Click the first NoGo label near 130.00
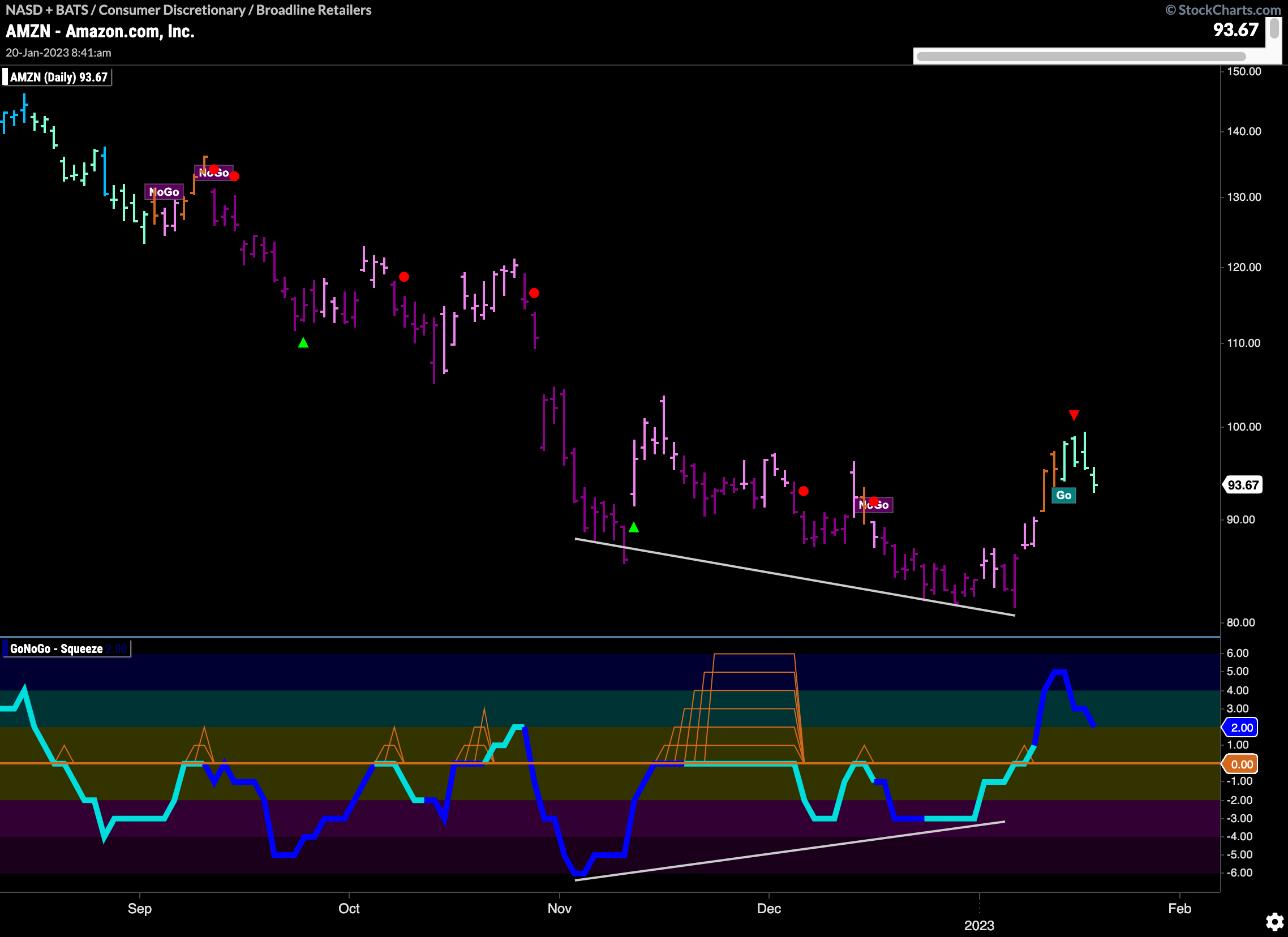Screen dimensions: 1288x937 point(164,192)
